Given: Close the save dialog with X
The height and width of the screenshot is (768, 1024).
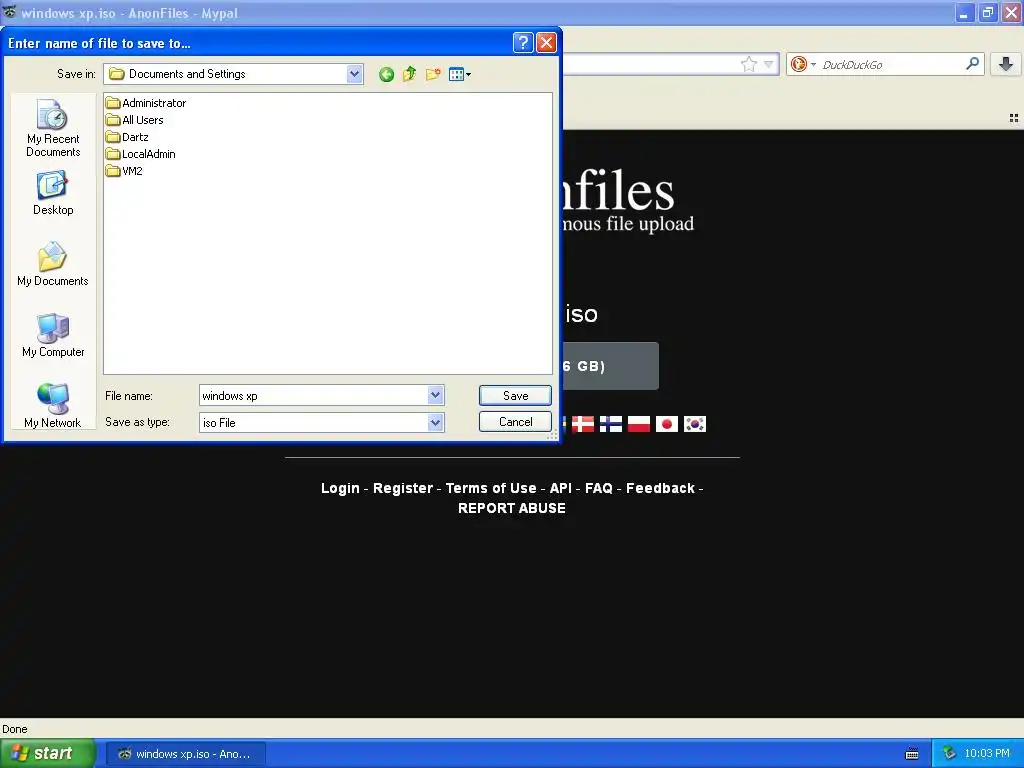Looking at the screenshot, I should click(x=547, y=43).
